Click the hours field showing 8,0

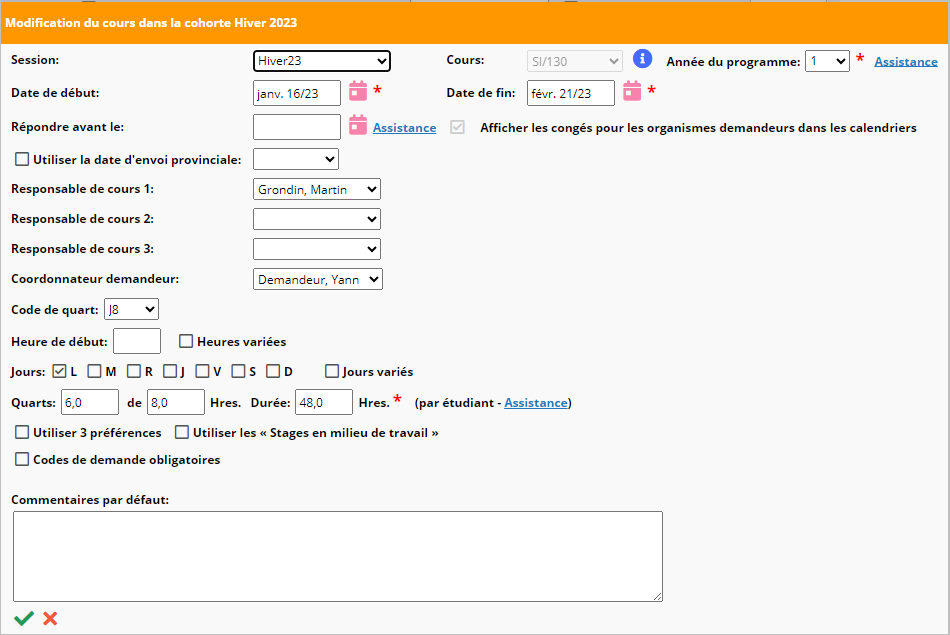point(176,402)
